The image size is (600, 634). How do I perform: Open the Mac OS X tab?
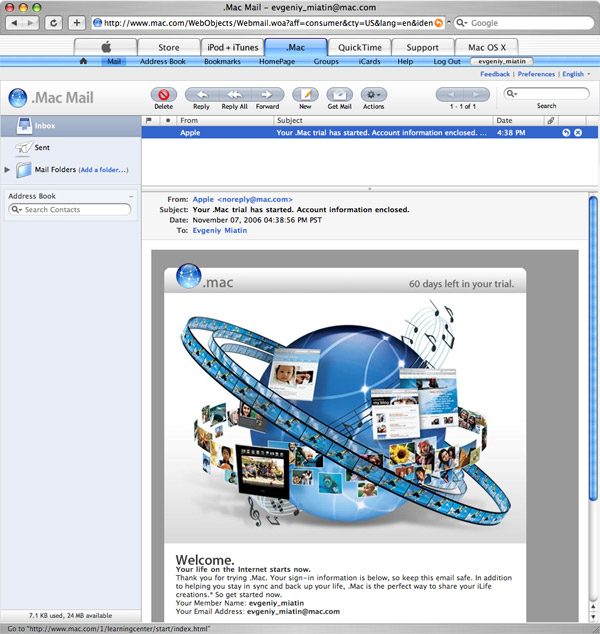tap(487, 47)
